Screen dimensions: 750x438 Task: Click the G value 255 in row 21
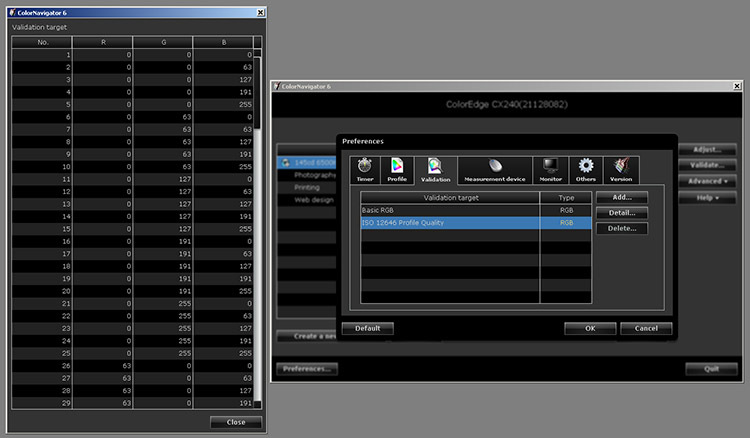(185, 303)
